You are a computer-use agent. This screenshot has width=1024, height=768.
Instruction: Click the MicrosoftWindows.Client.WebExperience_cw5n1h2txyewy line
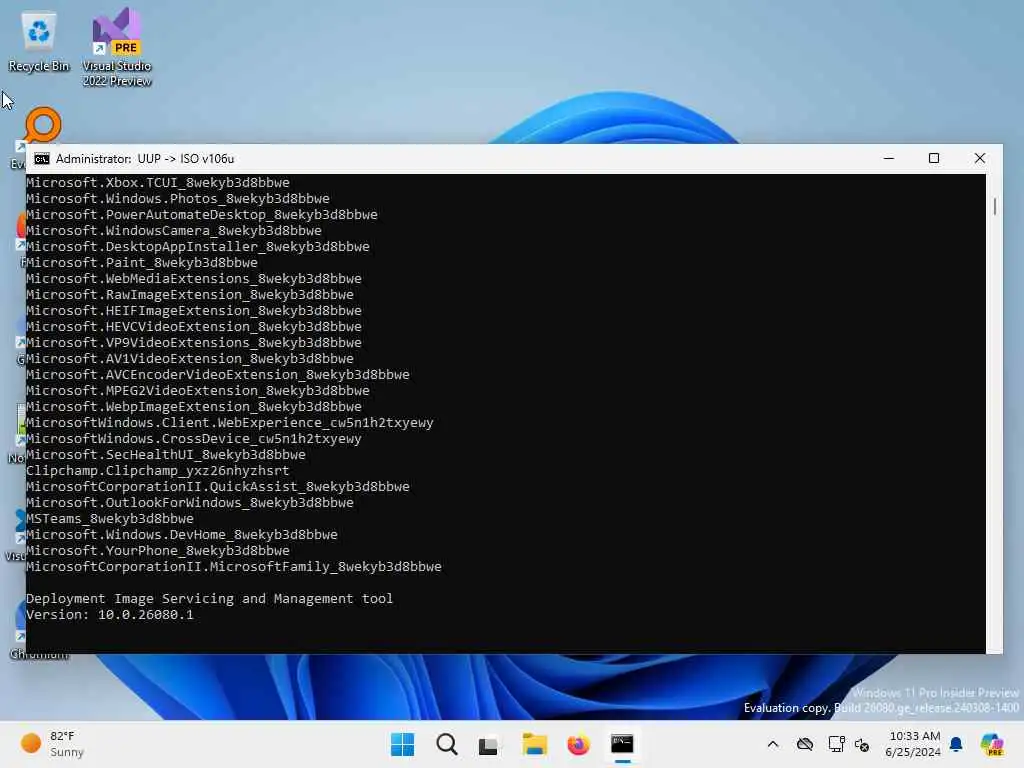point(230,423)
